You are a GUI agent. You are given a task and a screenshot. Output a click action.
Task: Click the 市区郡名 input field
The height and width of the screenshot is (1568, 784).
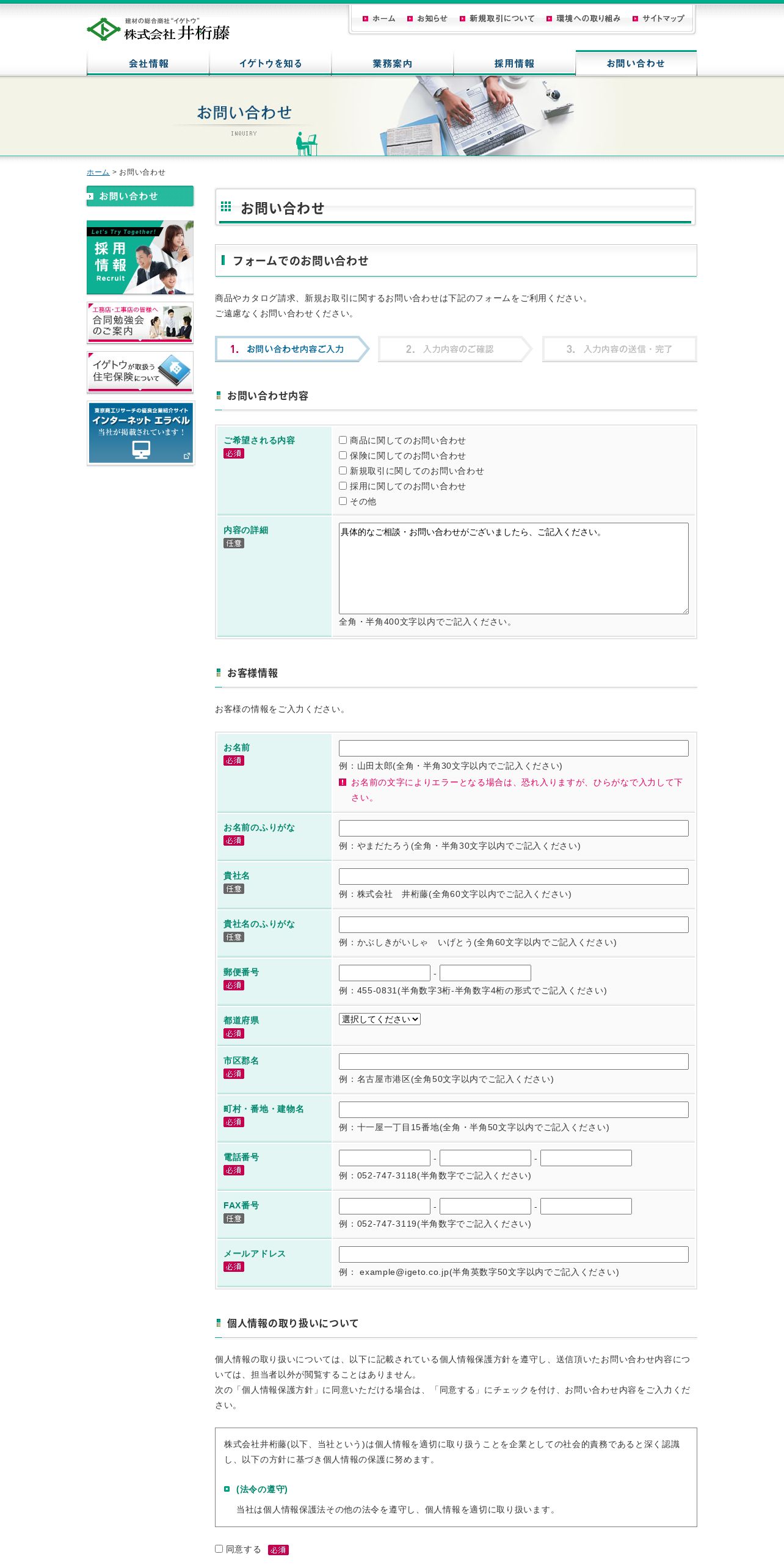(514, 1062)
